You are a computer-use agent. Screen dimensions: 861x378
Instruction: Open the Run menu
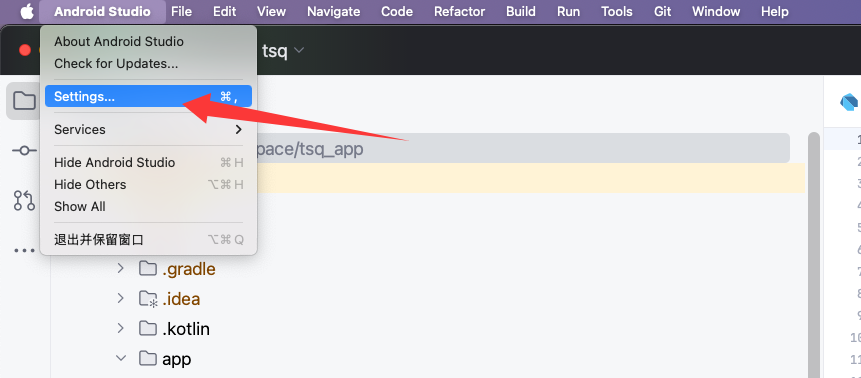[x=568, y=12]
